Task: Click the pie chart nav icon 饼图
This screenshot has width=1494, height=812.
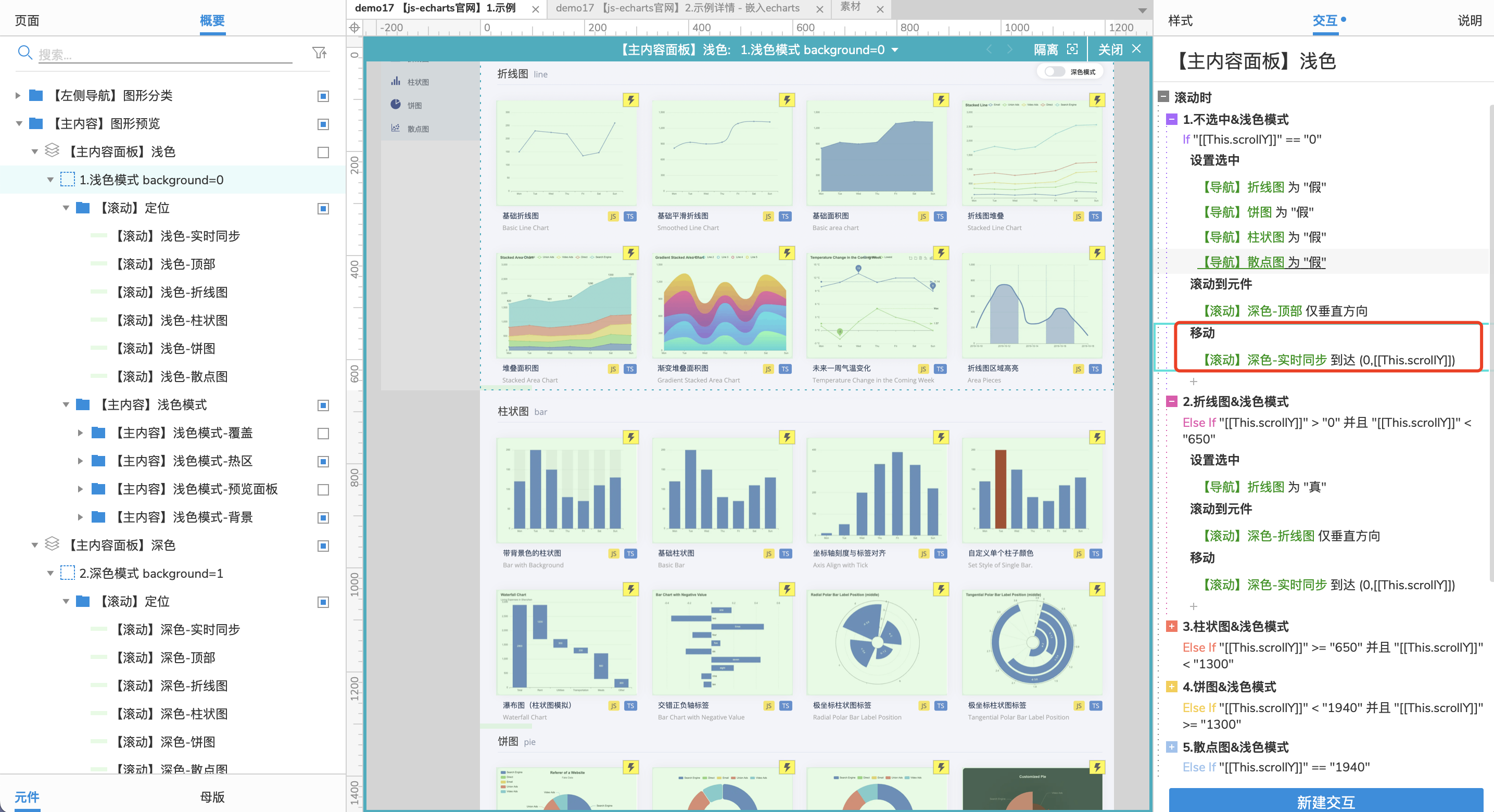Action: [x=396, y=105]
